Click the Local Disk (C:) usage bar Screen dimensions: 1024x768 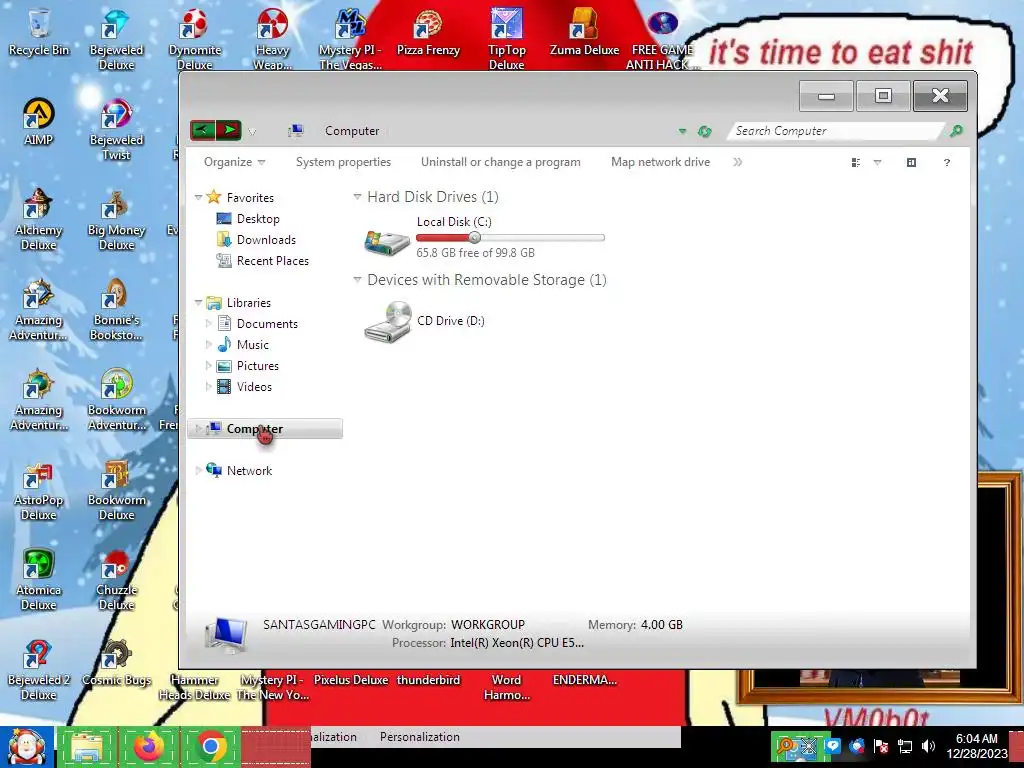coord(510,238)
